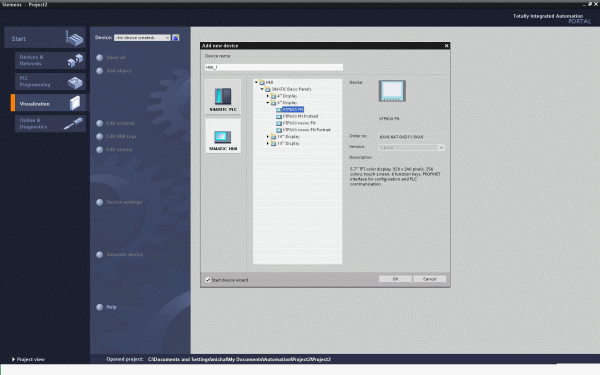Click the Start portal stack icon
This screenshot has width=600, height=375.
pos(74,39)
